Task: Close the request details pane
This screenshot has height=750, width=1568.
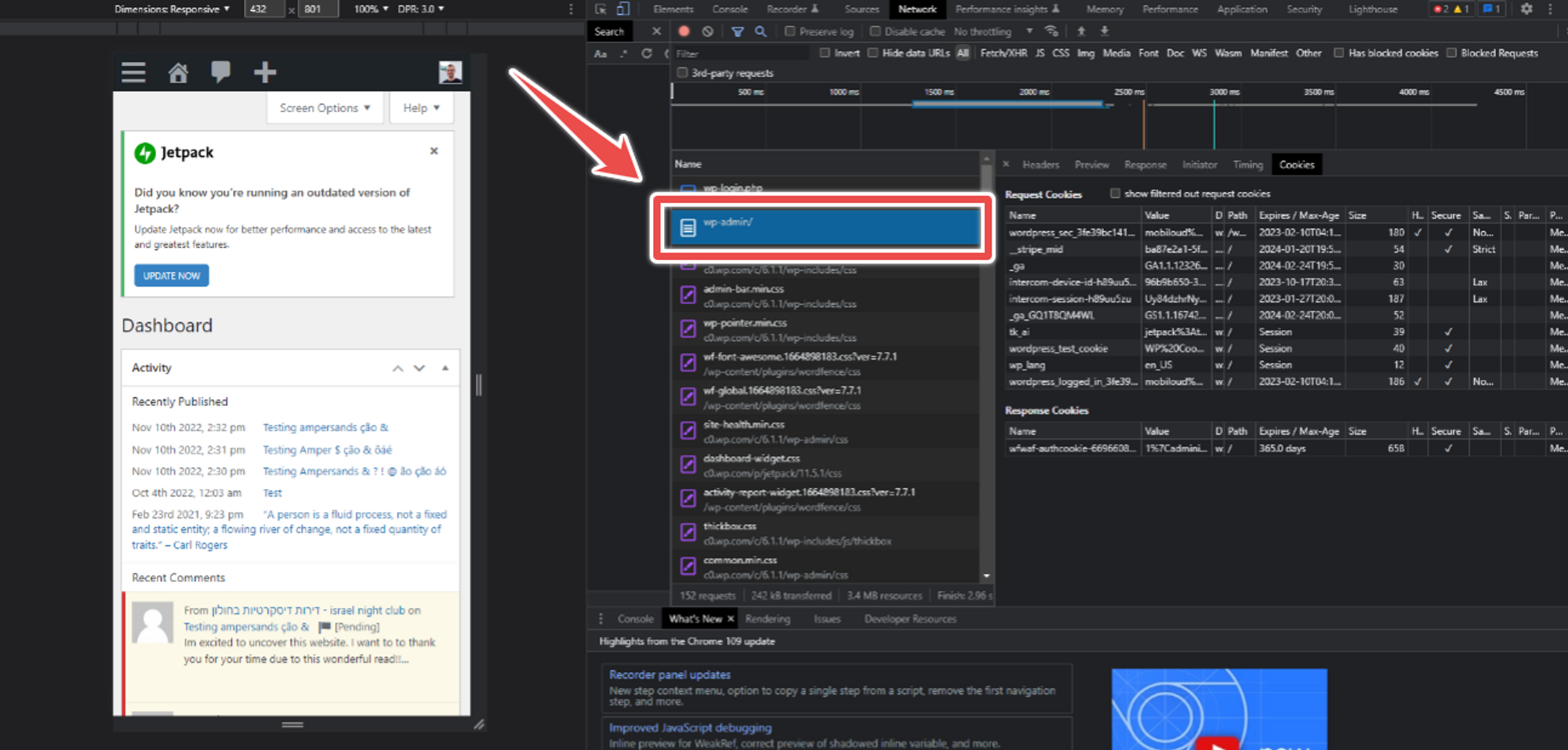Action: 1006,165
